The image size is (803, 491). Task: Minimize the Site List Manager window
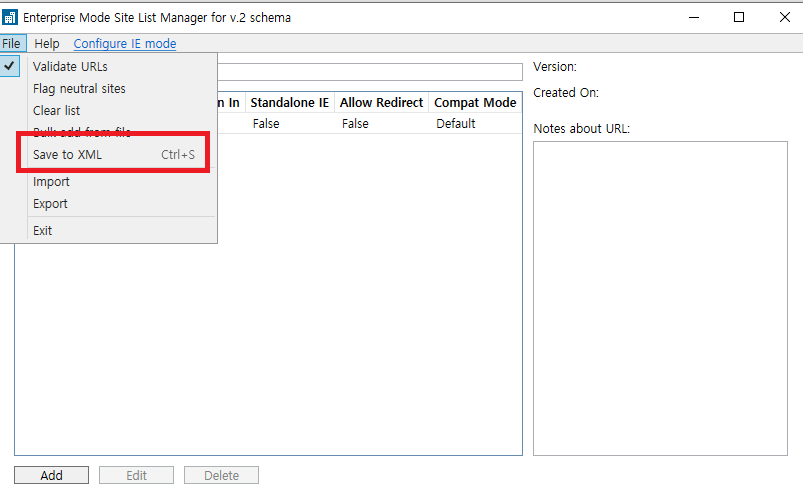tap(694, 17)
